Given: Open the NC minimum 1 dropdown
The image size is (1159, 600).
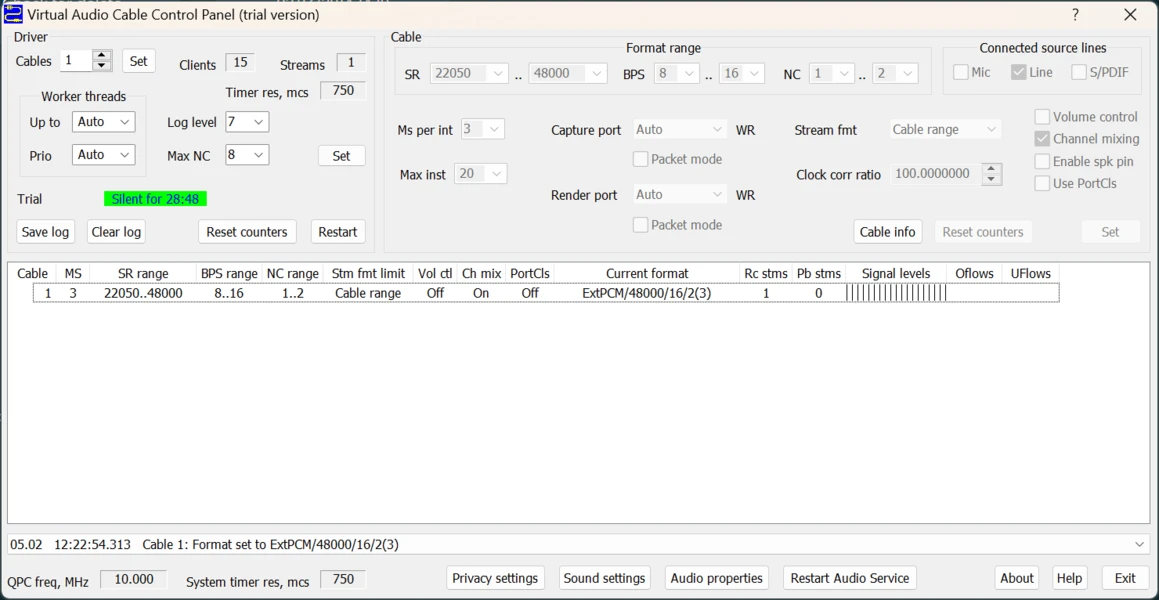Looking at the screenshot, I should (x=832, y=73).
